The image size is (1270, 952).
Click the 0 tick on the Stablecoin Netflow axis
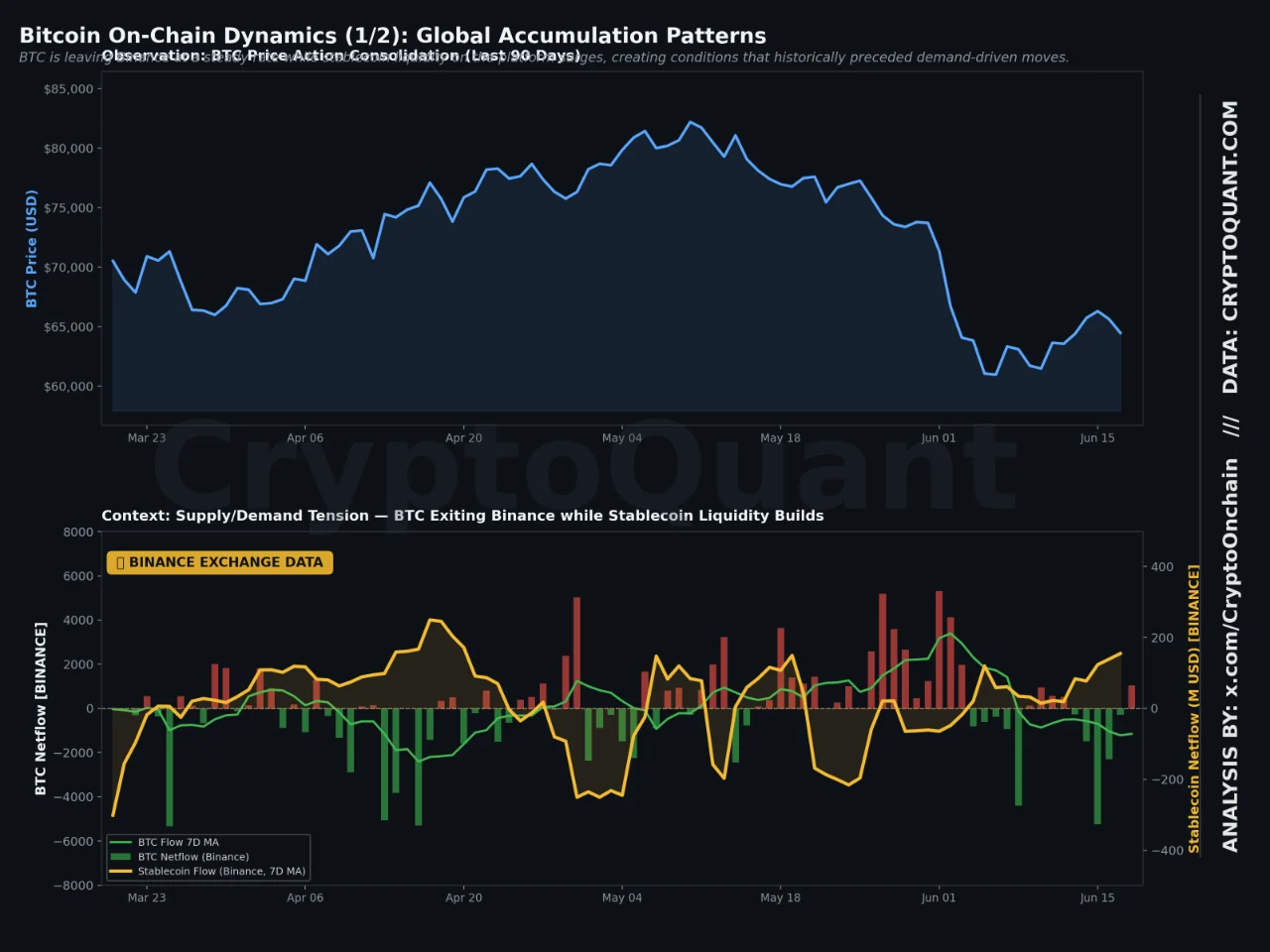[1154, 709]
